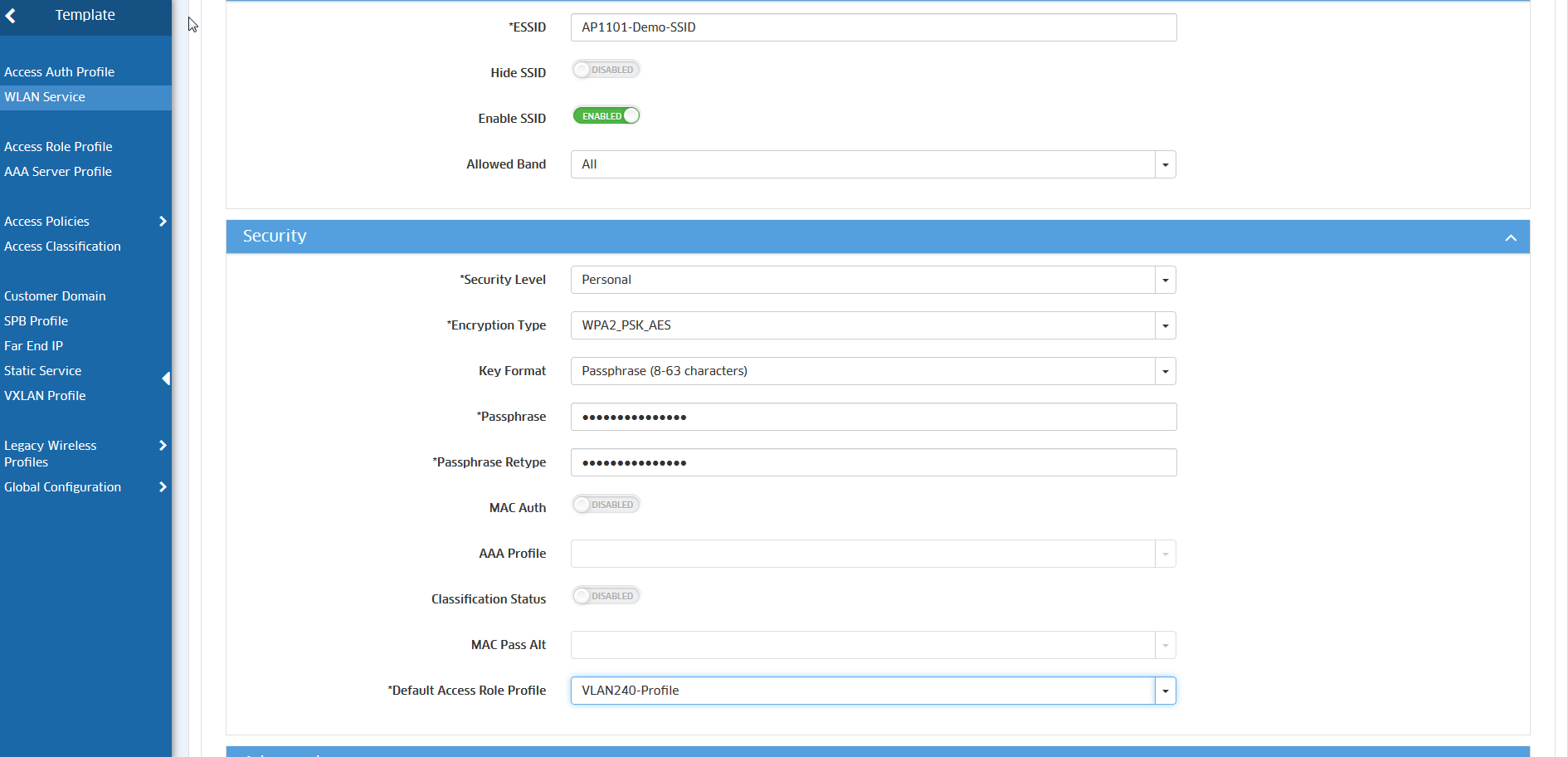Toggle the Hide SSID switch

606,71
